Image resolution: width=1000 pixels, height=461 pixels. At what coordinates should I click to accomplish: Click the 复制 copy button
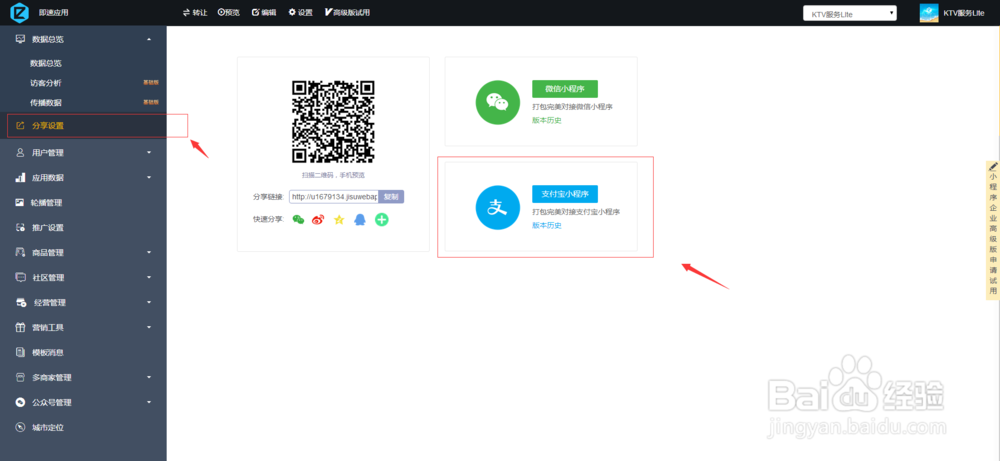click(x=391, y=197)
